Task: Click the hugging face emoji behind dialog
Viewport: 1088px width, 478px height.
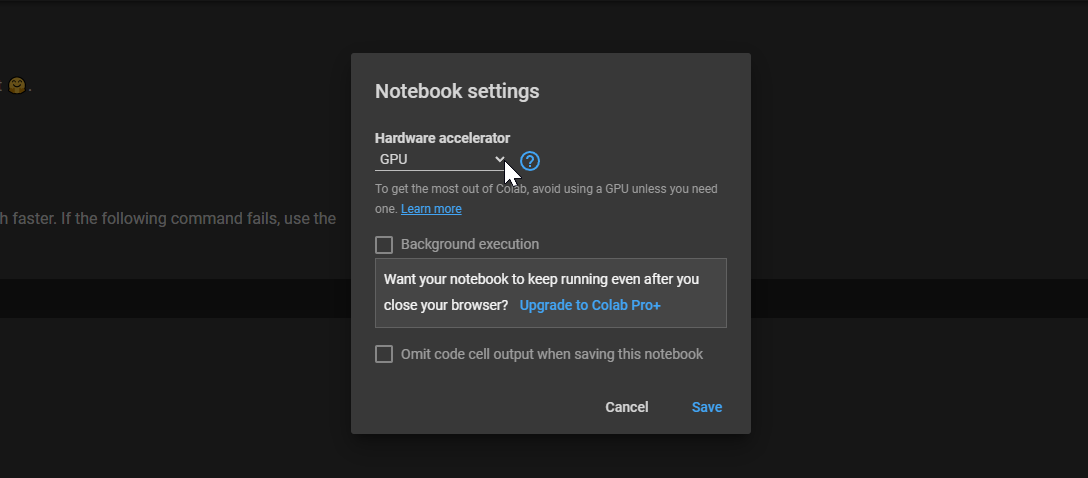Action: tap(17, 86)
